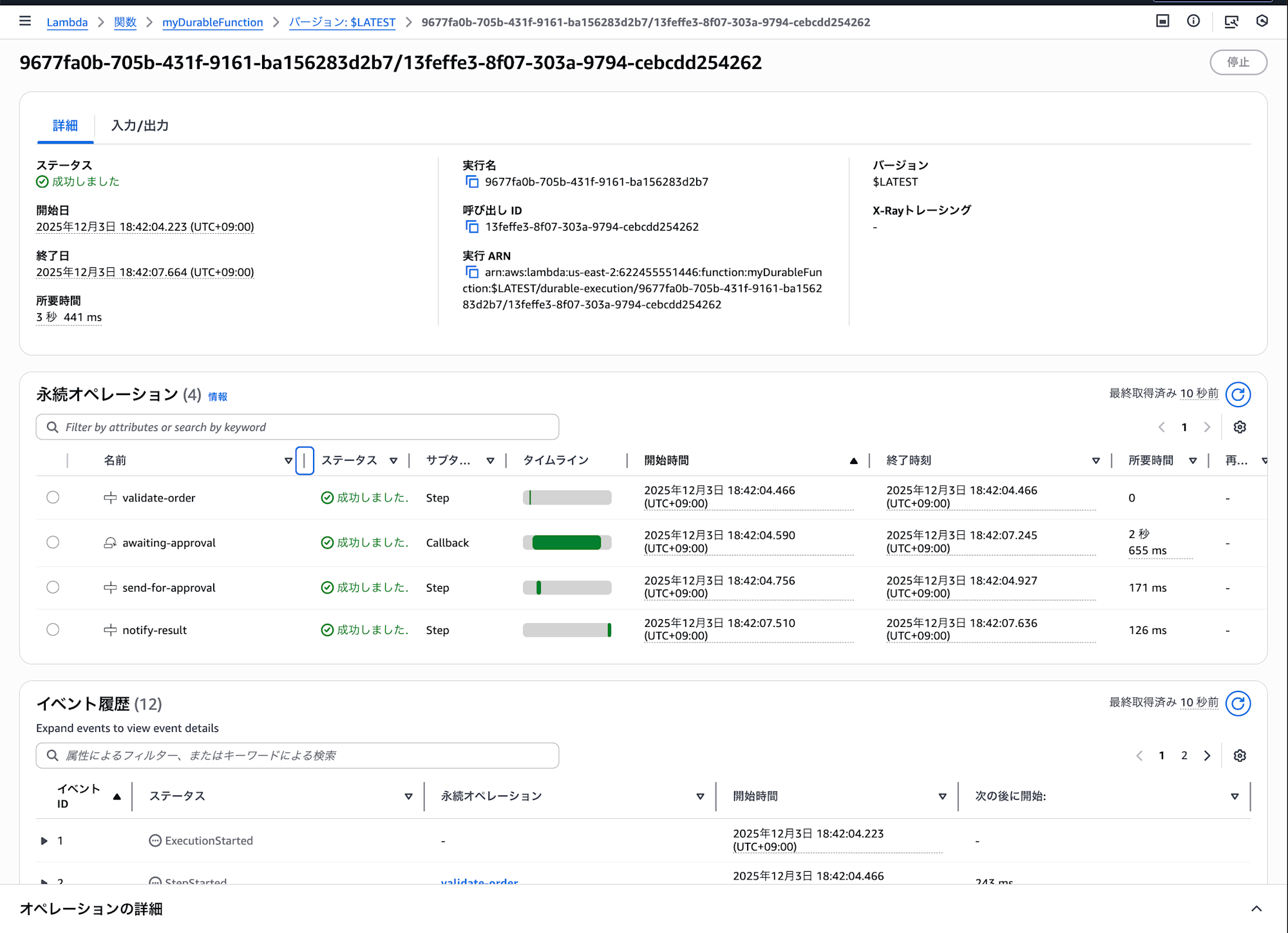The image size is (1288, 933).
Task: Select the awaiting-approval operation radio button
Action: pos(53,543)
